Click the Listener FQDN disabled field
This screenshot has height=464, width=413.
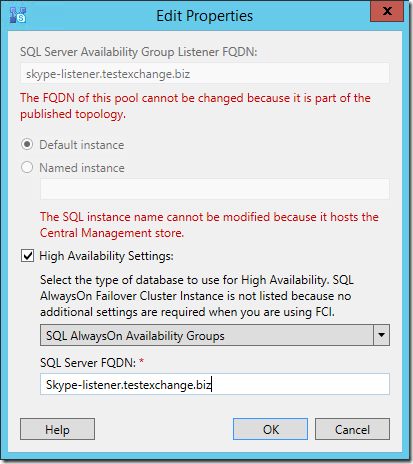click(205, 73)
